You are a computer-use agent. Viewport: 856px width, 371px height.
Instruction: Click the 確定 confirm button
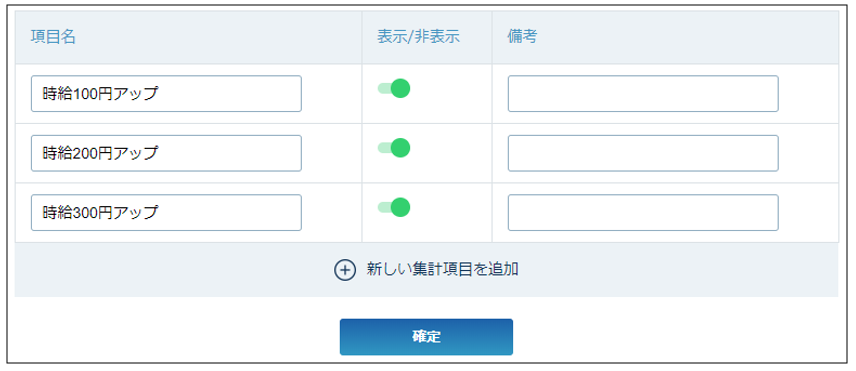click(426, 337)
